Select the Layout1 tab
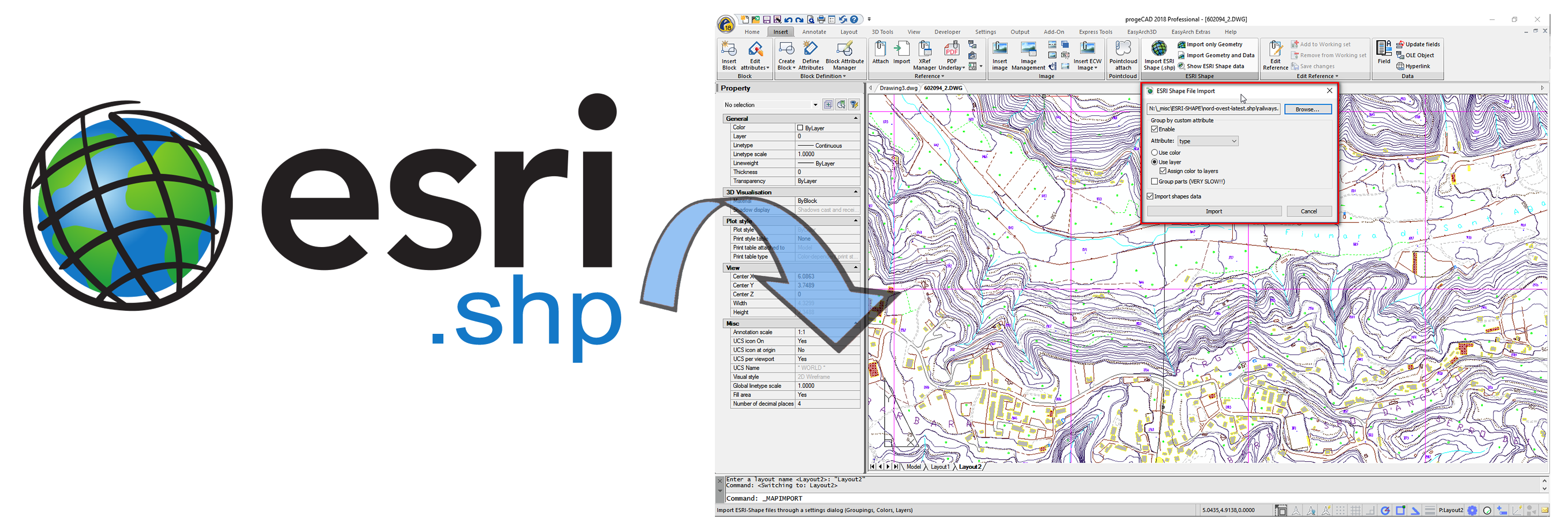This screenshot has height=531, width=1568. tap(940, 467)
